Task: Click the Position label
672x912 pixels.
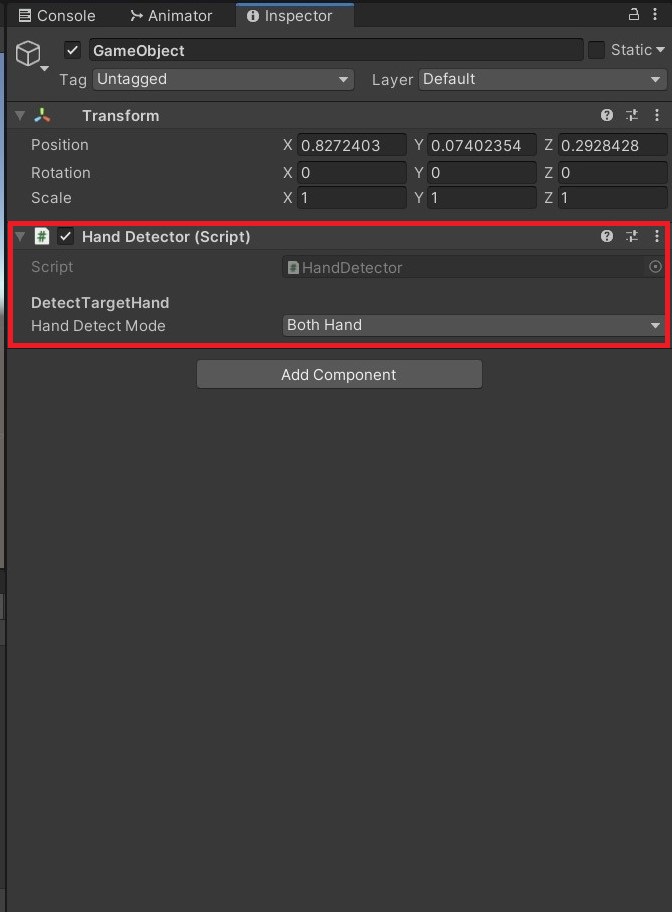Action: pos(60,145)
